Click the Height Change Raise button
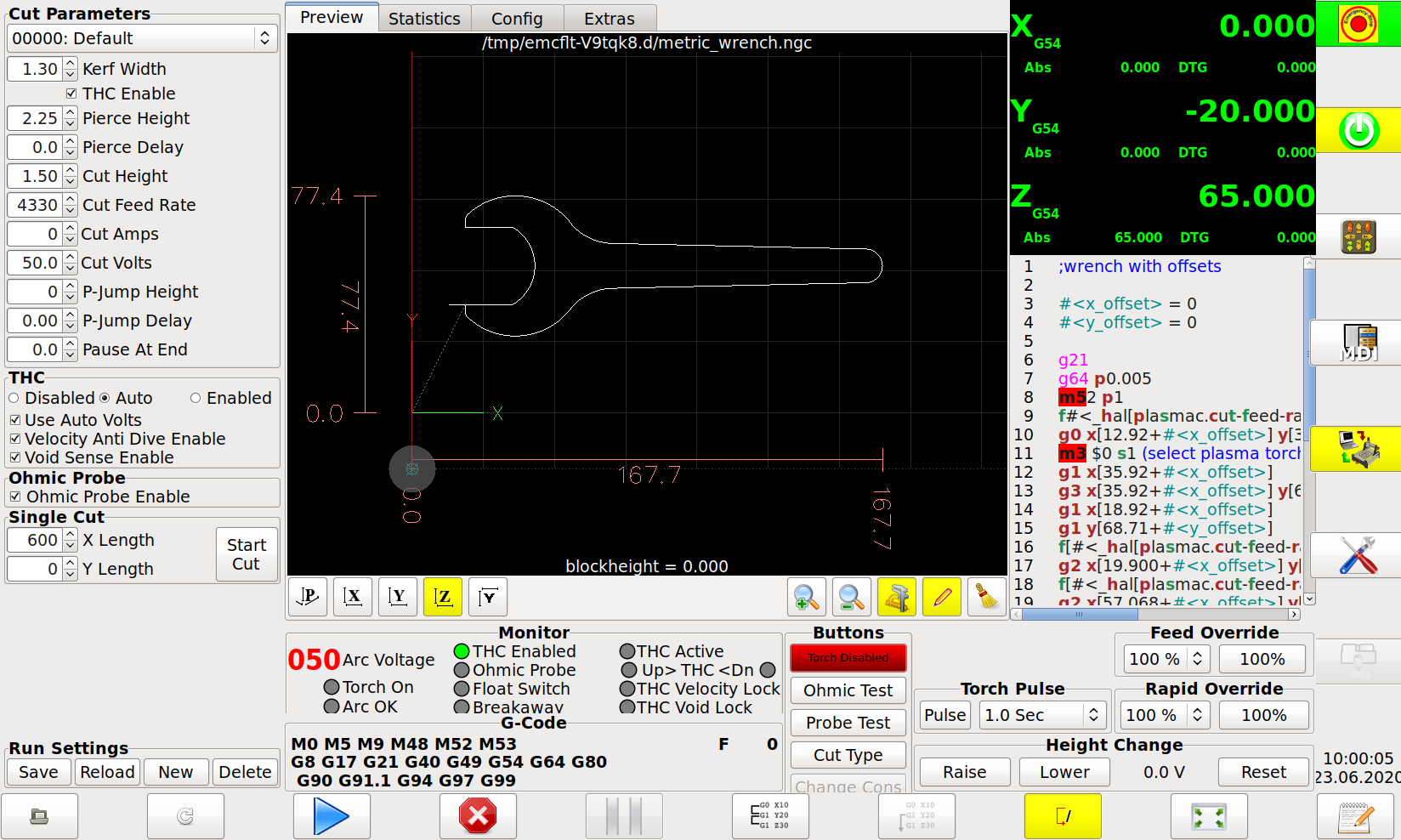The width and height of the screenshot is (1401, 840). point(965,772)
